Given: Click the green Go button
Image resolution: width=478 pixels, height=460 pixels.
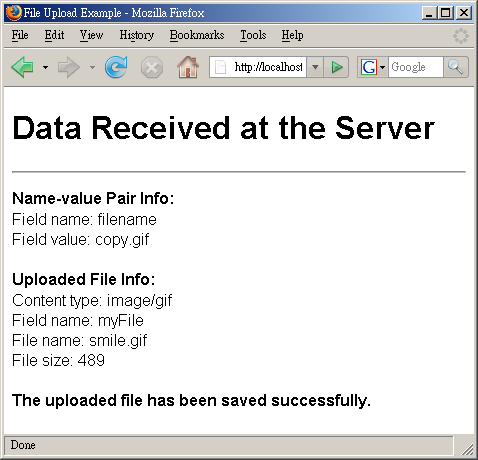Looking at the screenshot, I should [x=336, y=67].
